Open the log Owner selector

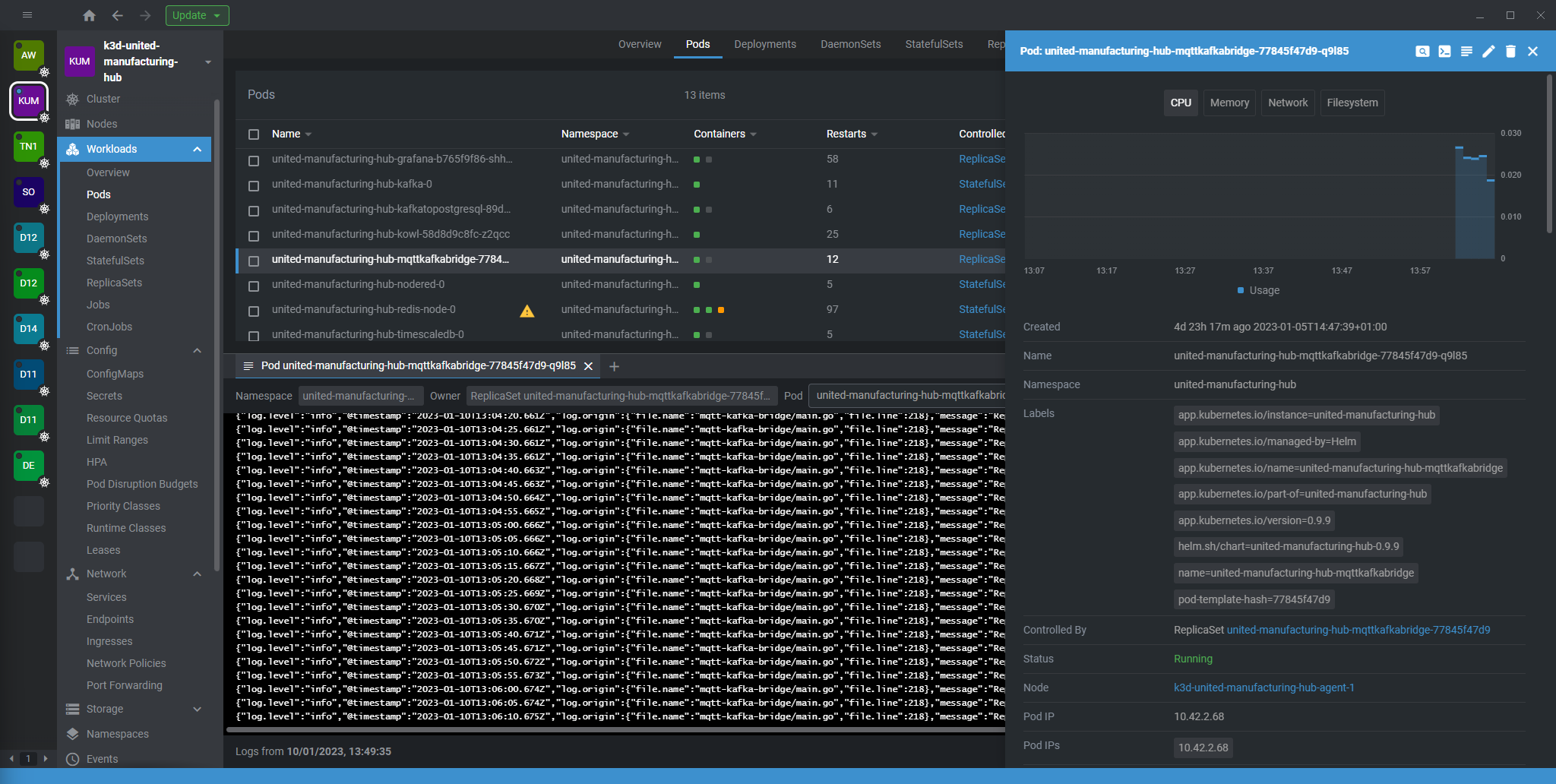[x=622, y=396]
